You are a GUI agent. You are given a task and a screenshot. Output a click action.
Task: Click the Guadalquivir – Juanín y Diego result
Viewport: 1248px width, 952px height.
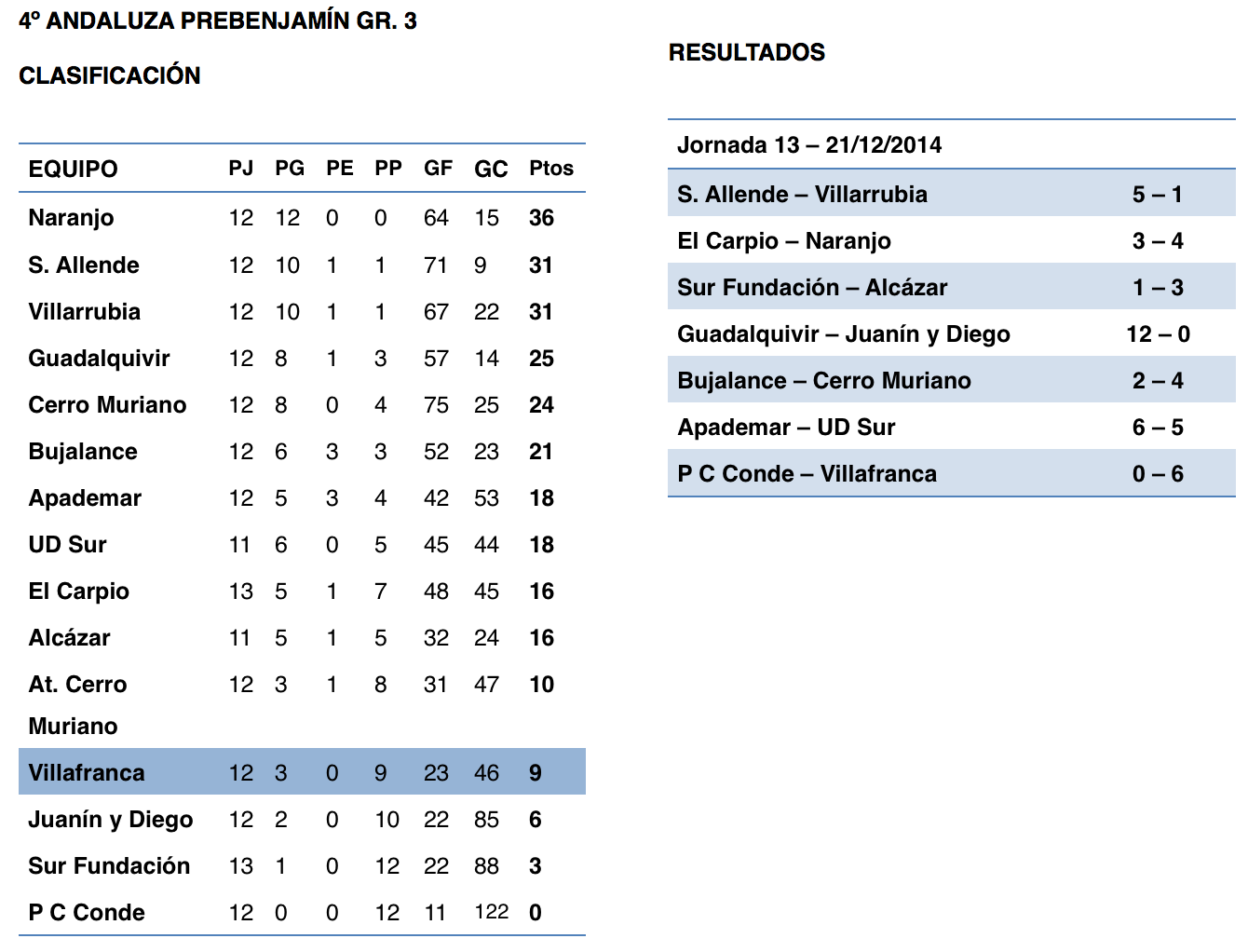point(952,333)
